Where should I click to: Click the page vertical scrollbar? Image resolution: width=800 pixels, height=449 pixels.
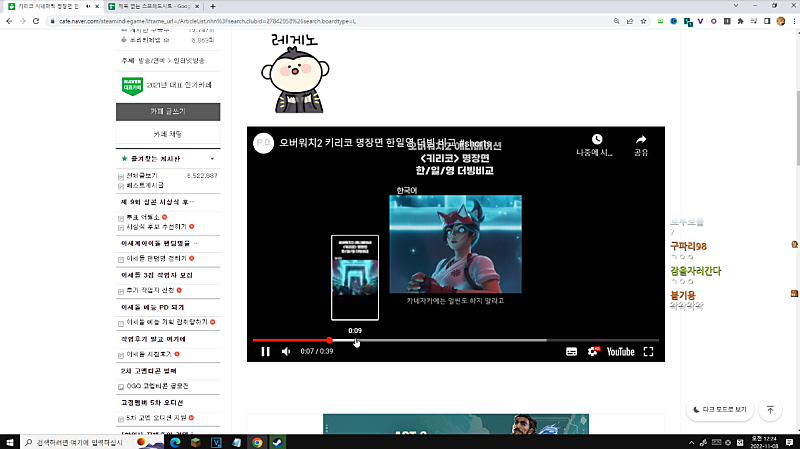click(x=797, y=128)
